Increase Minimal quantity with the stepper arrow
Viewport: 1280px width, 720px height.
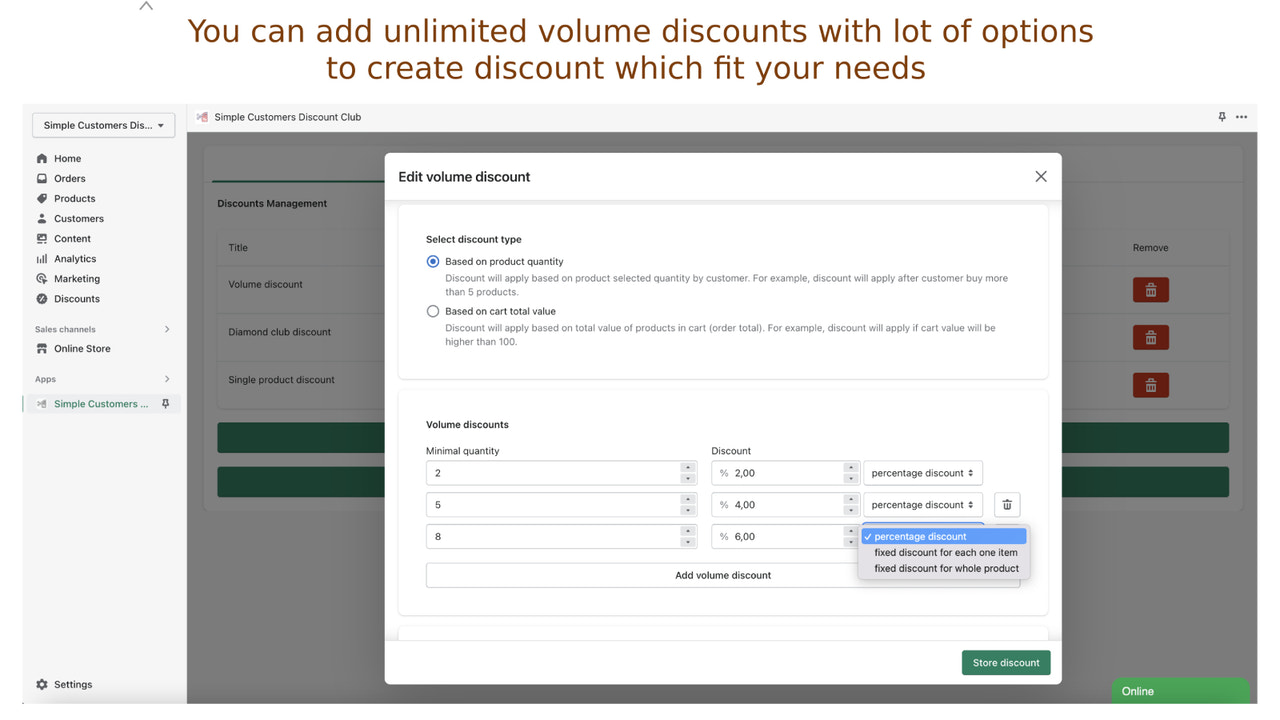(688, 468)
